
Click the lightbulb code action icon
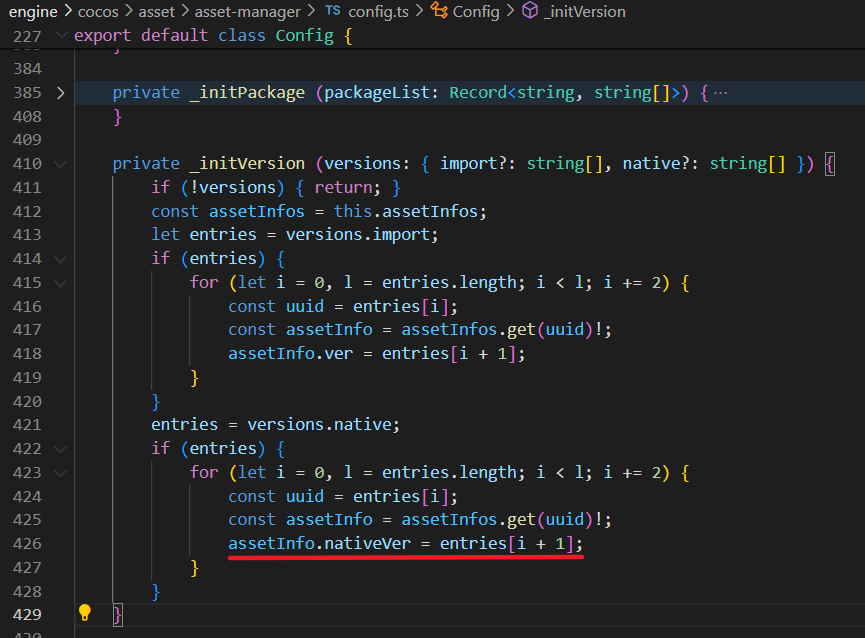84,613
